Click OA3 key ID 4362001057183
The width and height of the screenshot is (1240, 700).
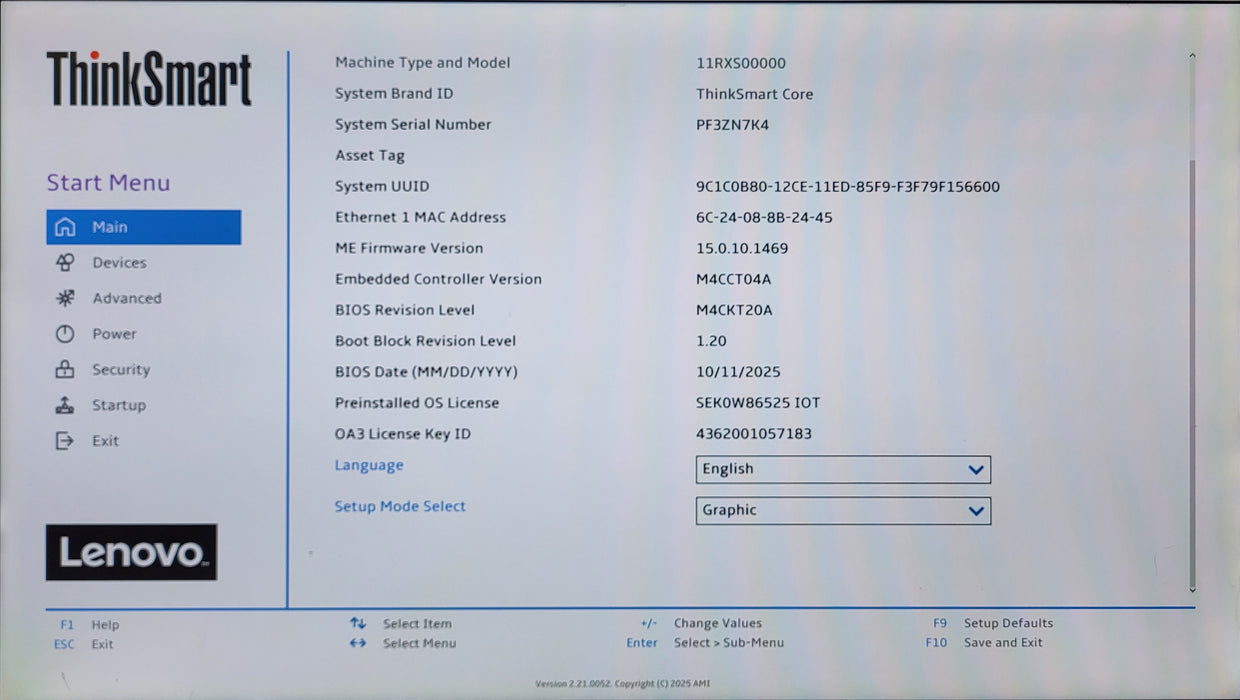pyautogui.click(x=754, y=434)
